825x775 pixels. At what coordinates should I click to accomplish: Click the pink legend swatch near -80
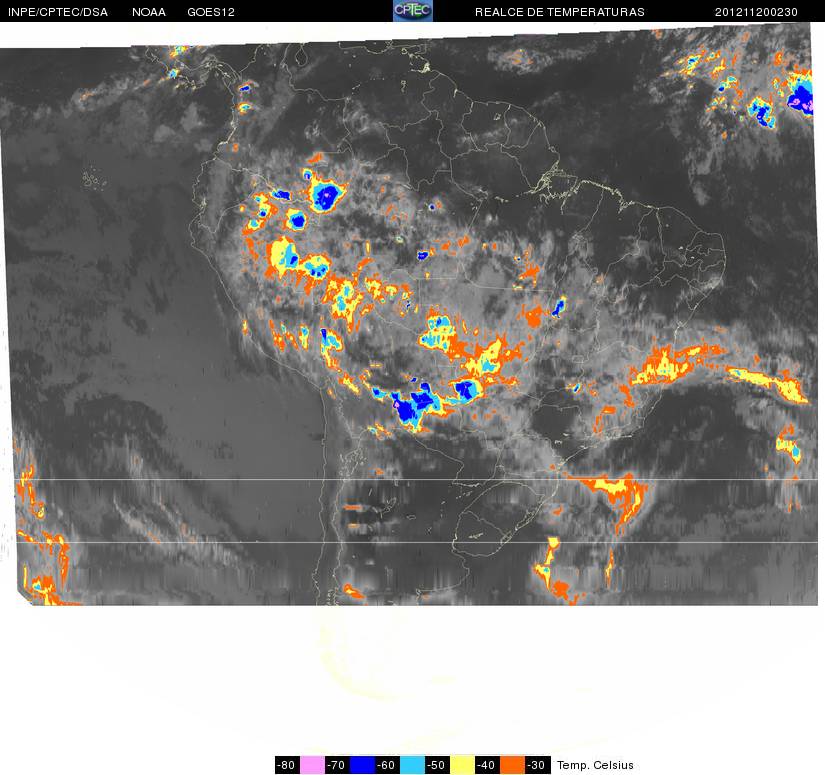coord(312,765)
